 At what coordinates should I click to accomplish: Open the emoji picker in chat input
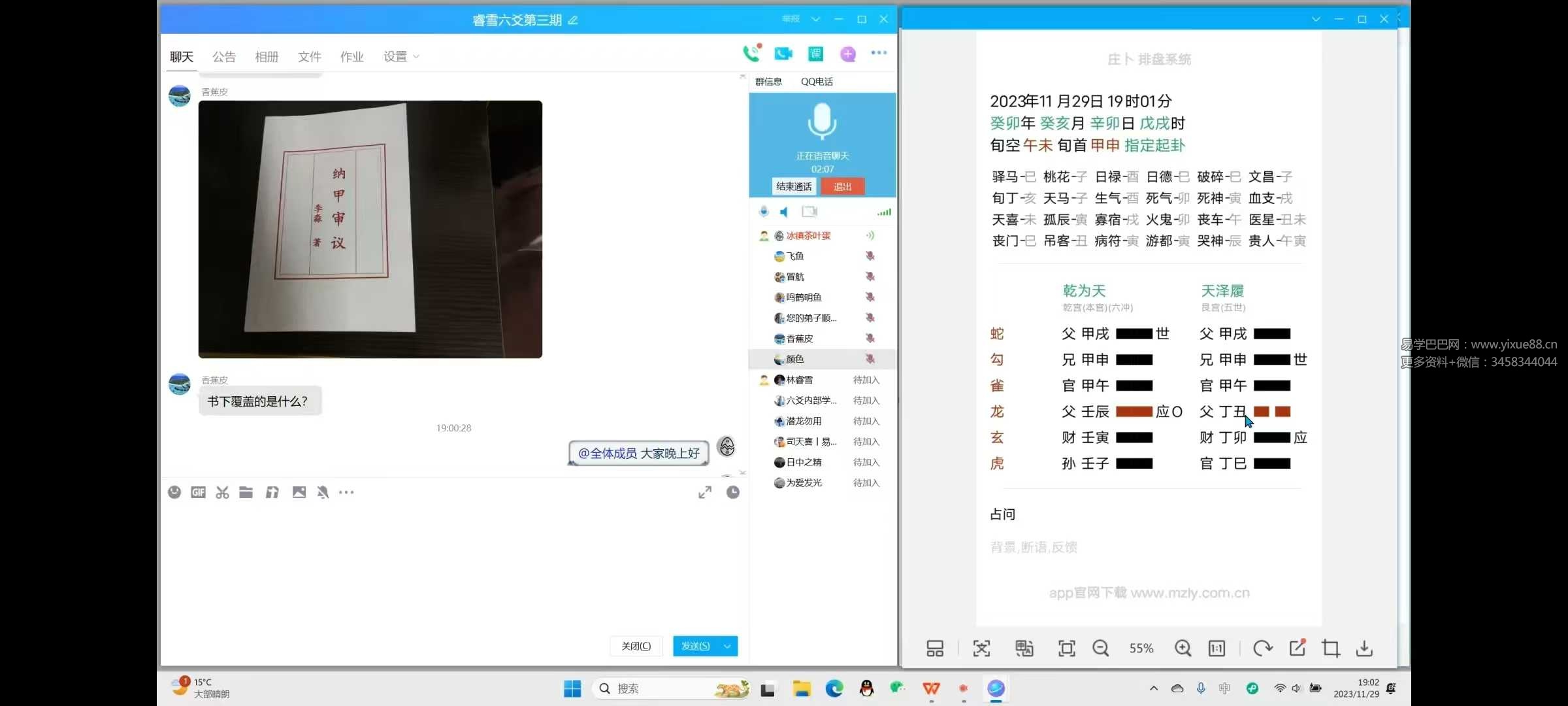(x=174, y=492)
